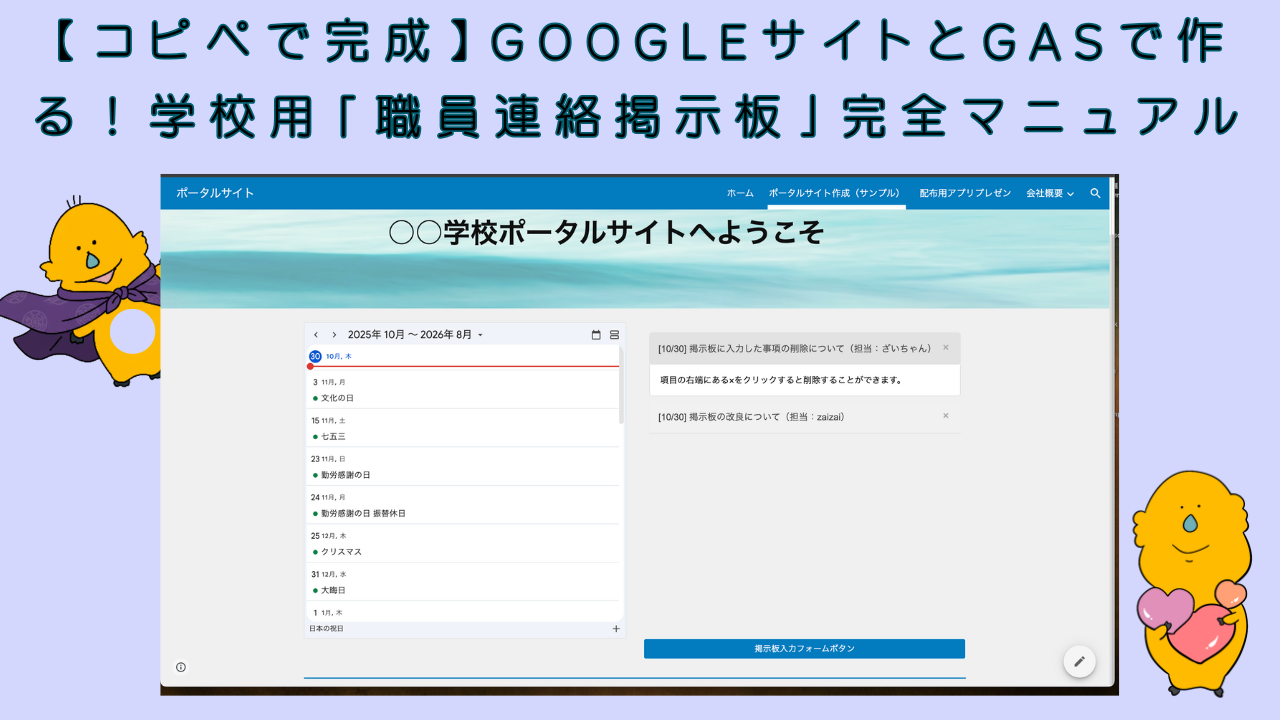The image size is (1280, 720).
Task: Open the ホーム page
Action: tap(740, 193)
